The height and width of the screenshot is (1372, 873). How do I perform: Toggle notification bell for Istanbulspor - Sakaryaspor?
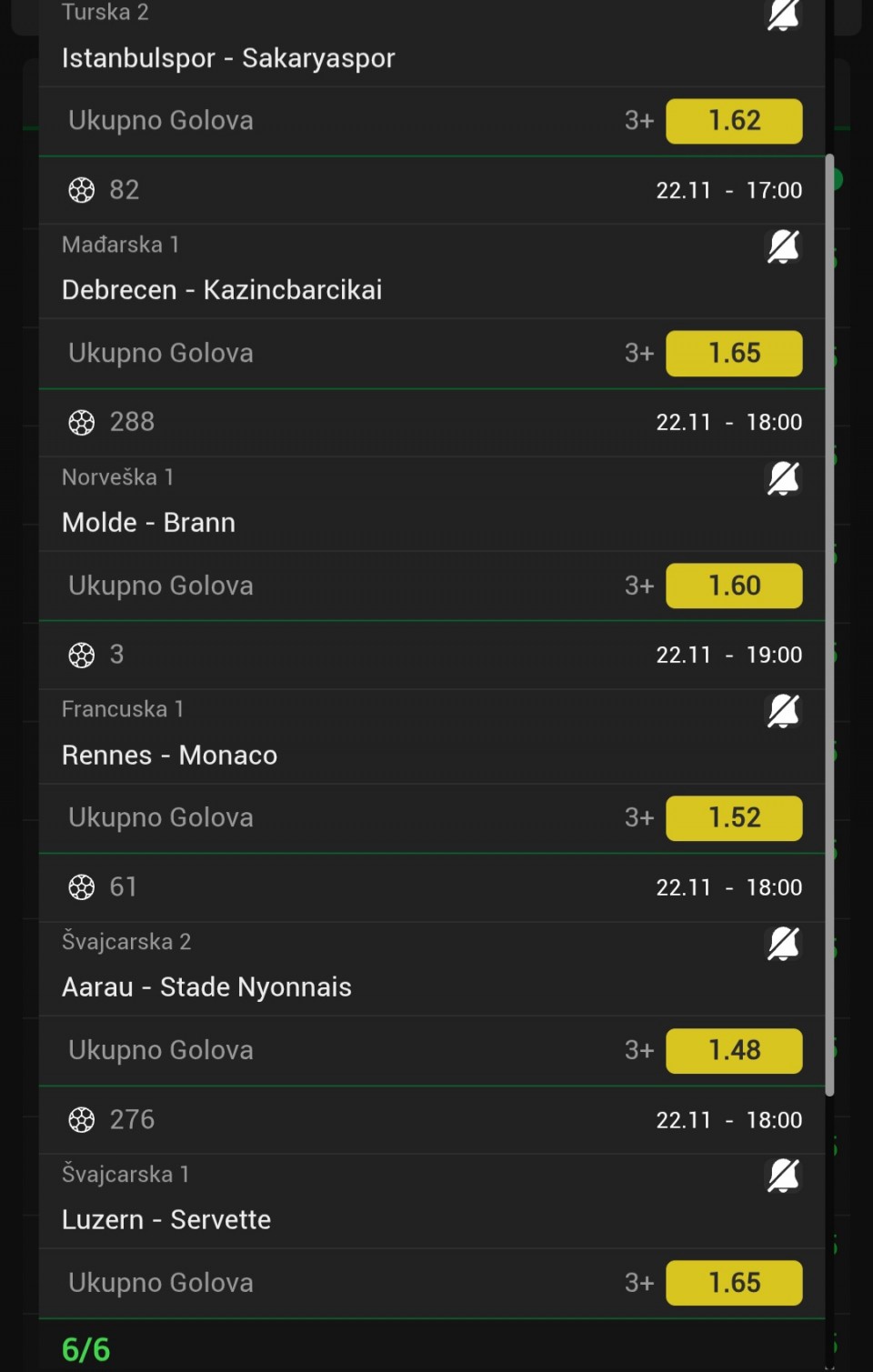pyautogui.click(x=783, y=15)
